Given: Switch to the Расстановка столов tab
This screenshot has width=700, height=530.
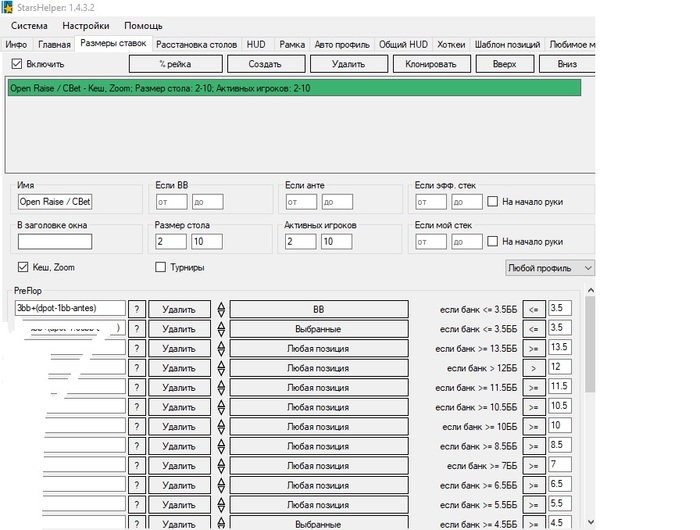Looking at the screenshot, I should (197, 44).
